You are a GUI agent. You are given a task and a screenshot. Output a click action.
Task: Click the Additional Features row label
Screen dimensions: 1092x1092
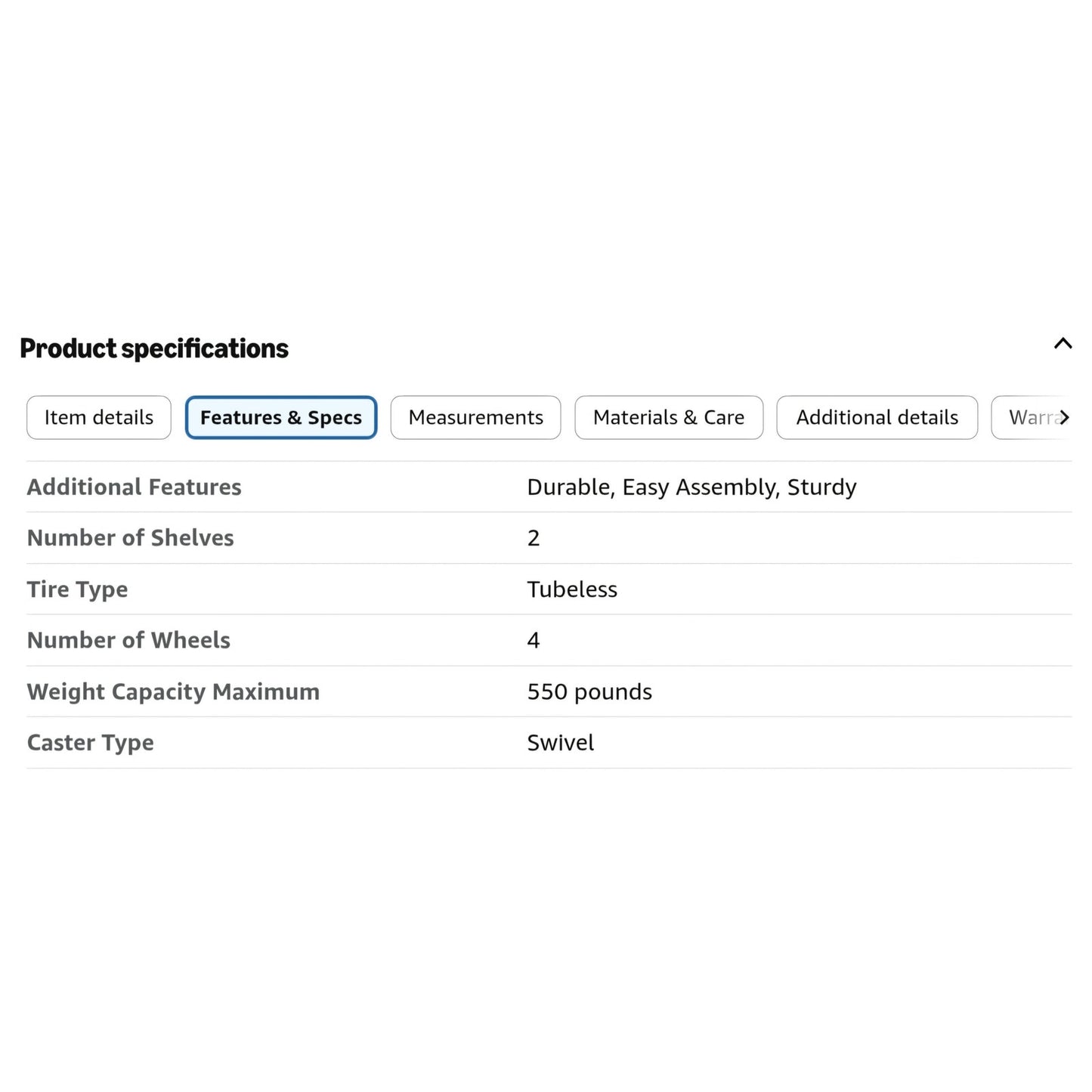(x=135, y=487)
